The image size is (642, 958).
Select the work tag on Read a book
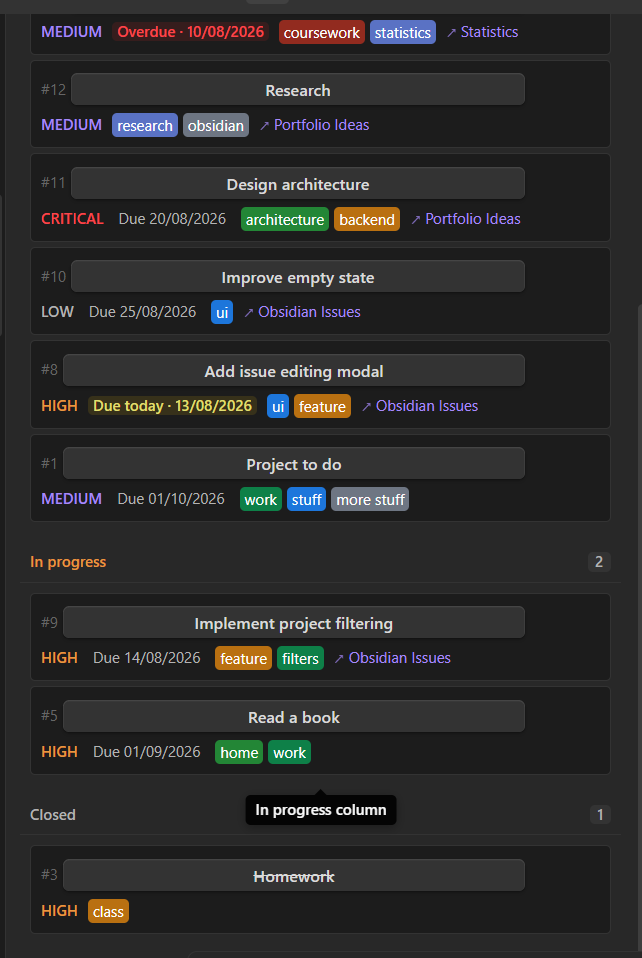[290, 752]
